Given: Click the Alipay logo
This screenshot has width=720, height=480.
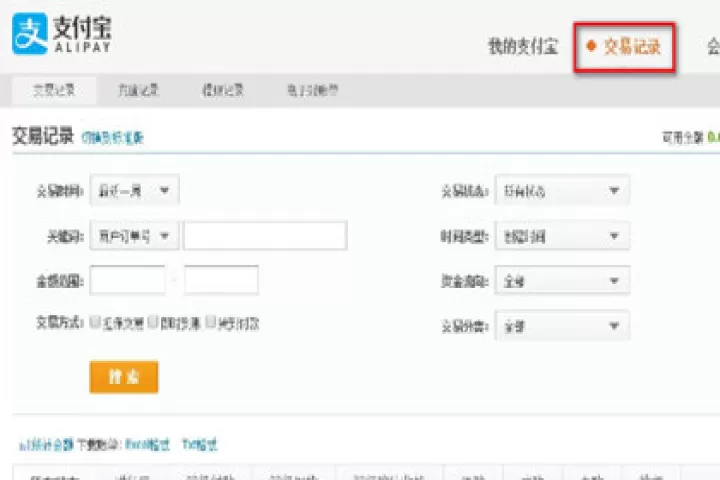Looking at the screenshot, I should coord(62,34).
